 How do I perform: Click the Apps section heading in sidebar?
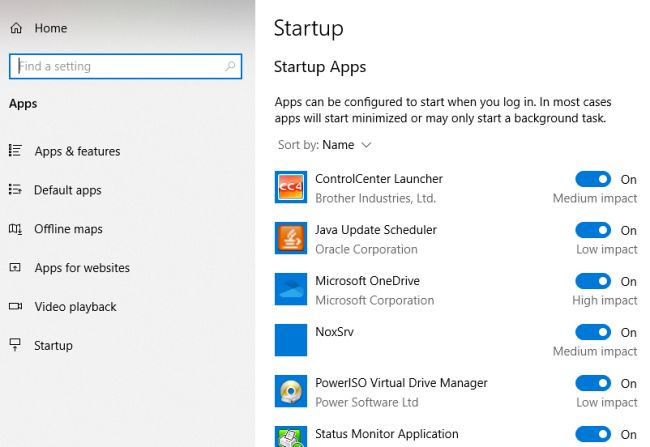pos(23,104)
